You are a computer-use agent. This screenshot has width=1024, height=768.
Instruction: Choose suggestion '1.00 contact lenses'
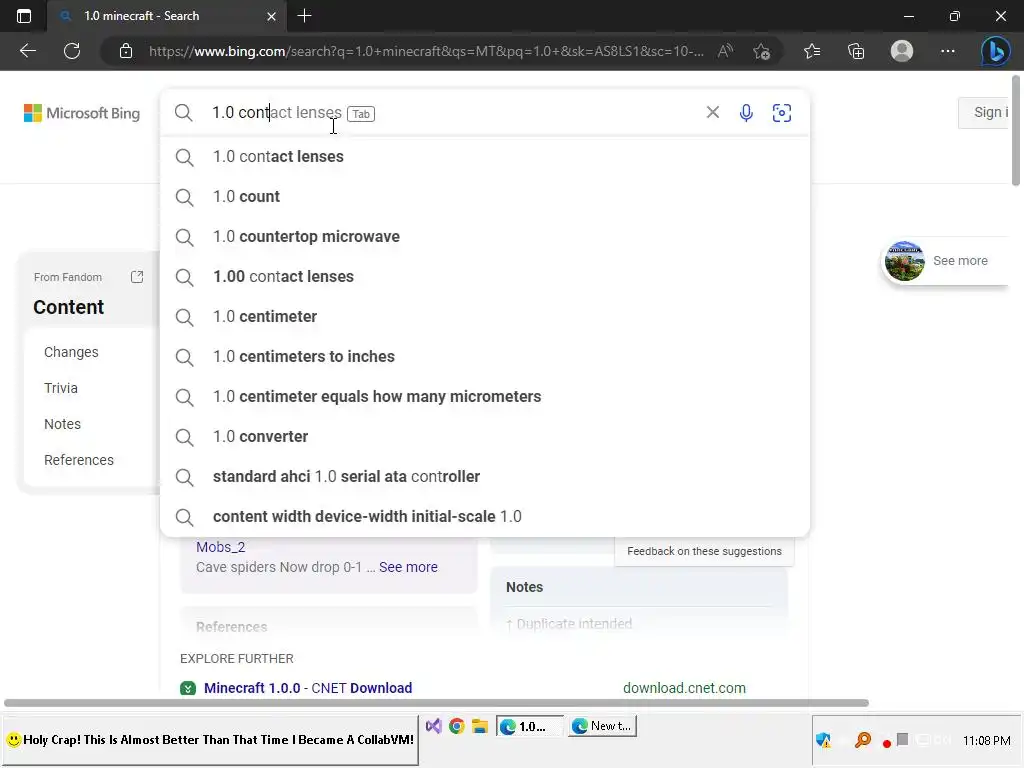[485, 276]
